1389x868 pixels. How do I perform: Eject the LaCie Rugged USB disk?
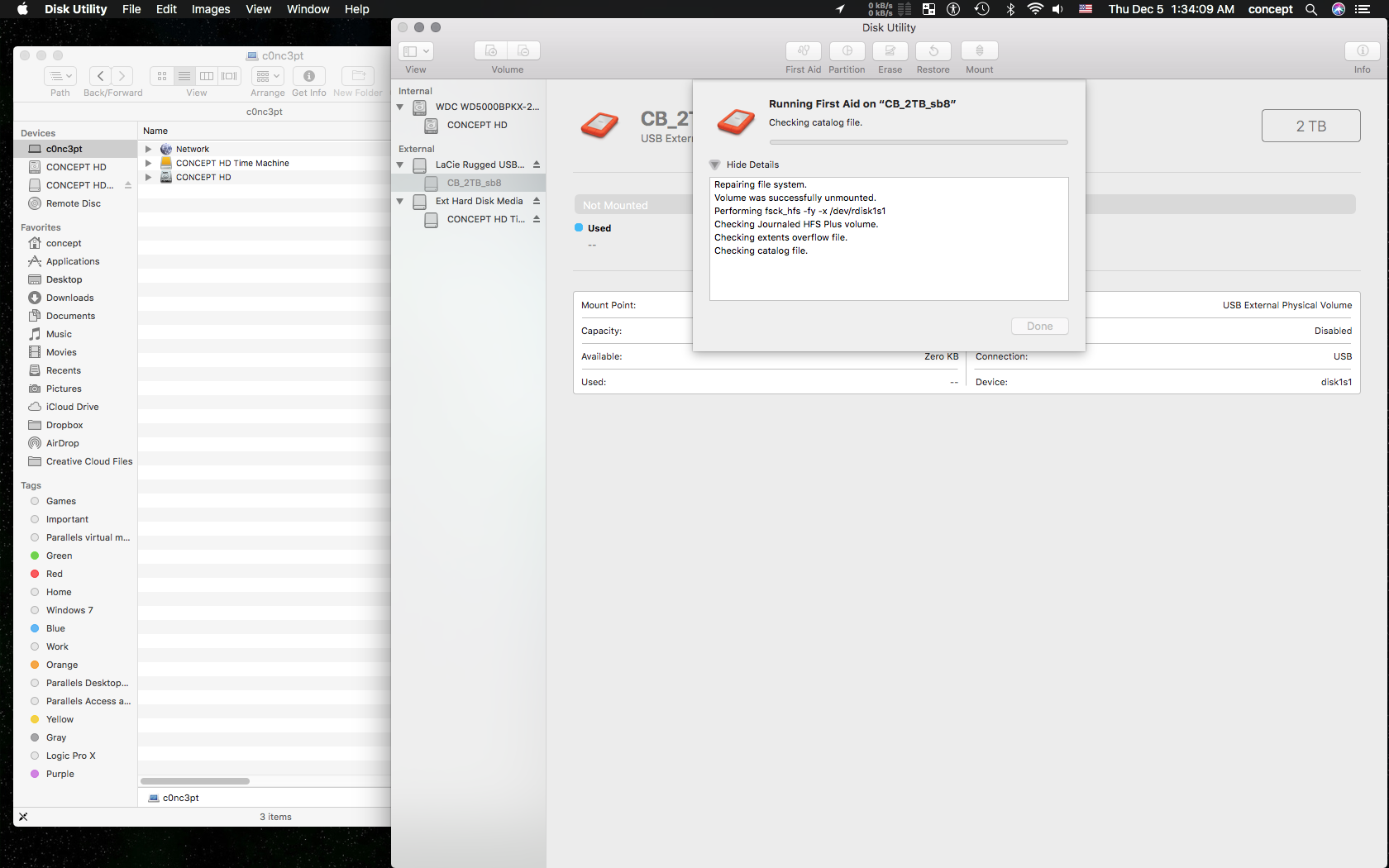[x=537, y=165]
